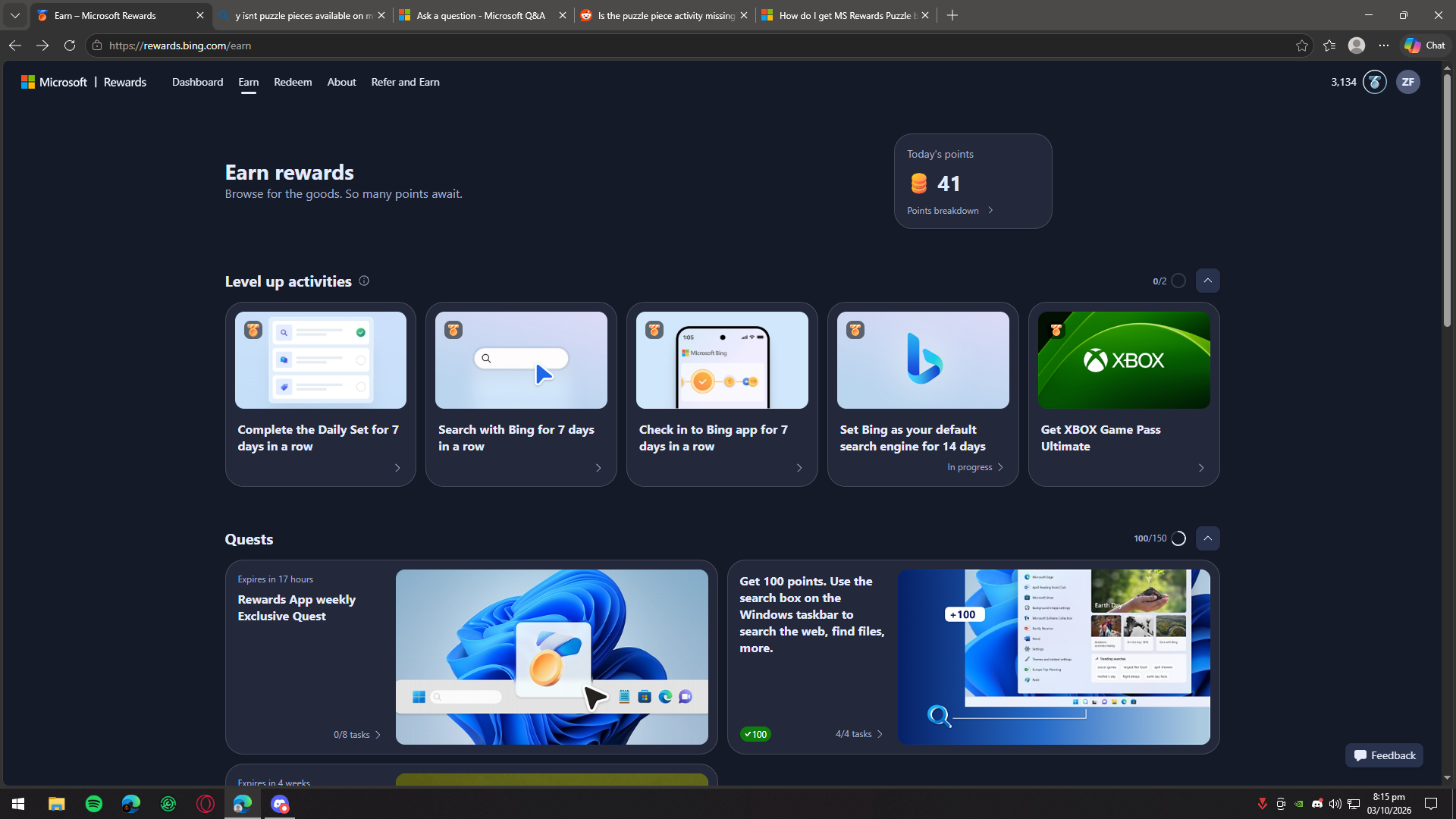Open Windows Start menu
This screenshot has width=1456, height=819.
[18, 804]
